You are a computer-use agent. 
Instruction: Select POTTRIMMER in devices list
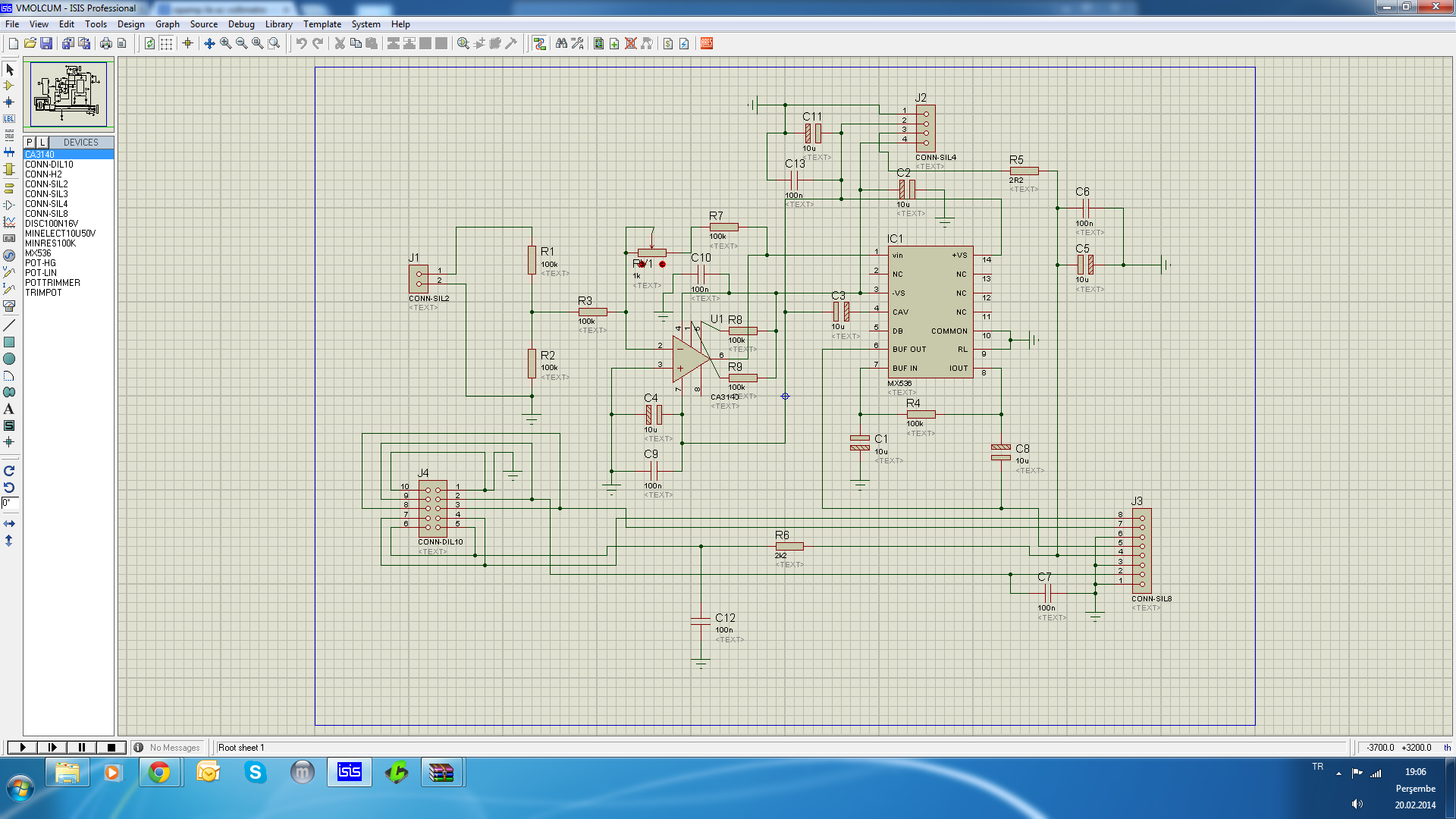point(68,283)
